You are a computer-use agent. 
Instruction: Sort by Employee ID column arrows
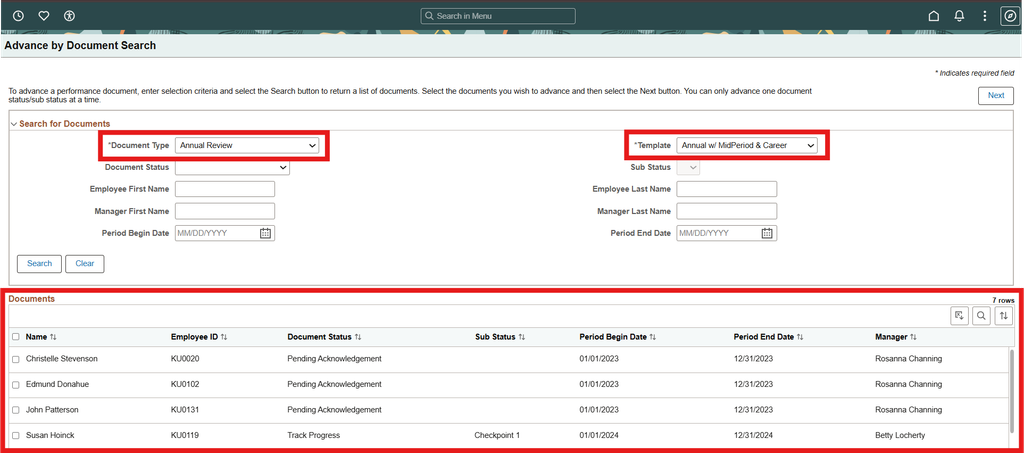click(x=224, y=337)
